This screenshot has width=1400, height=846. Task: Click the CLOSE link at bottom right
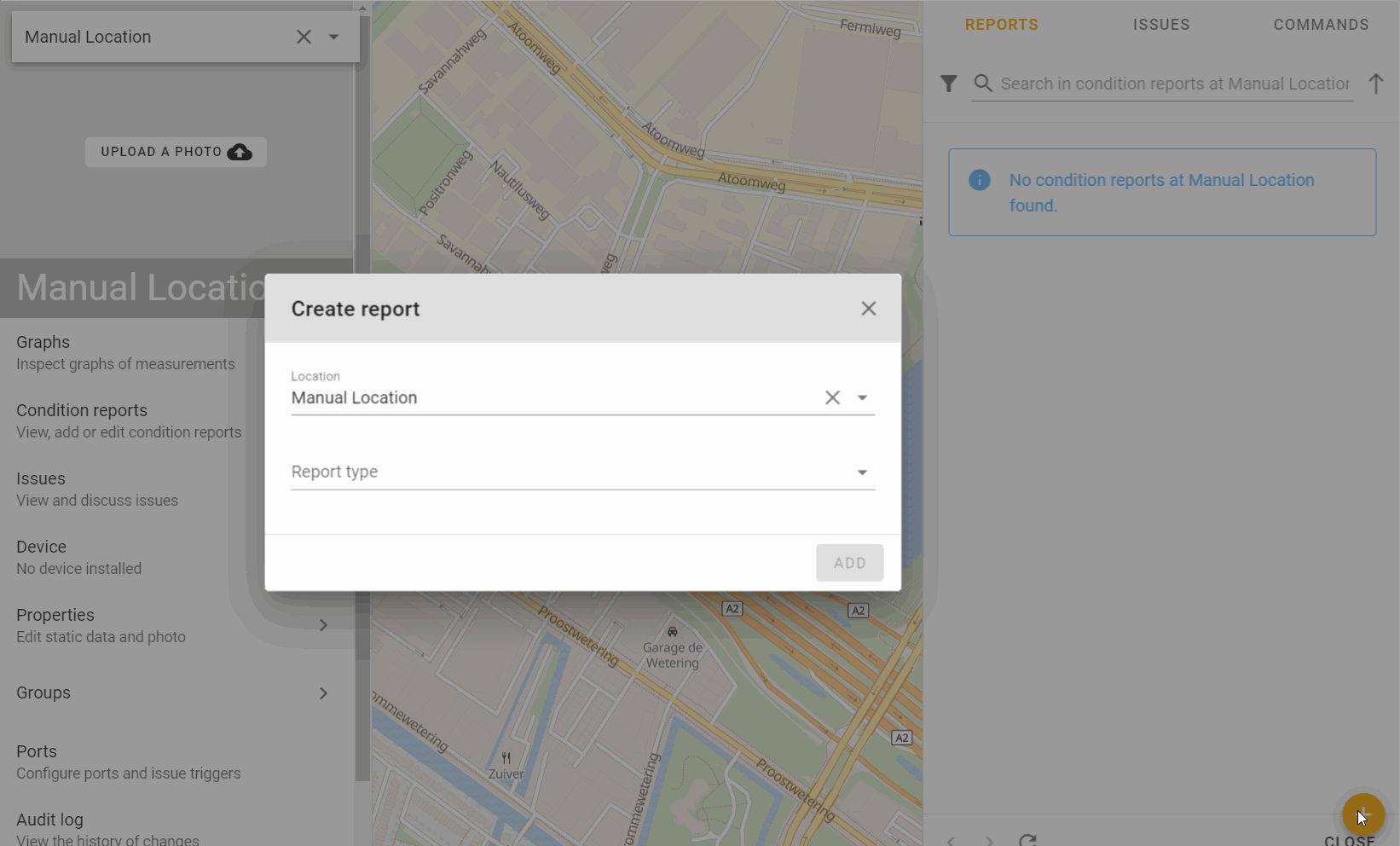(x=1348, y=840)
